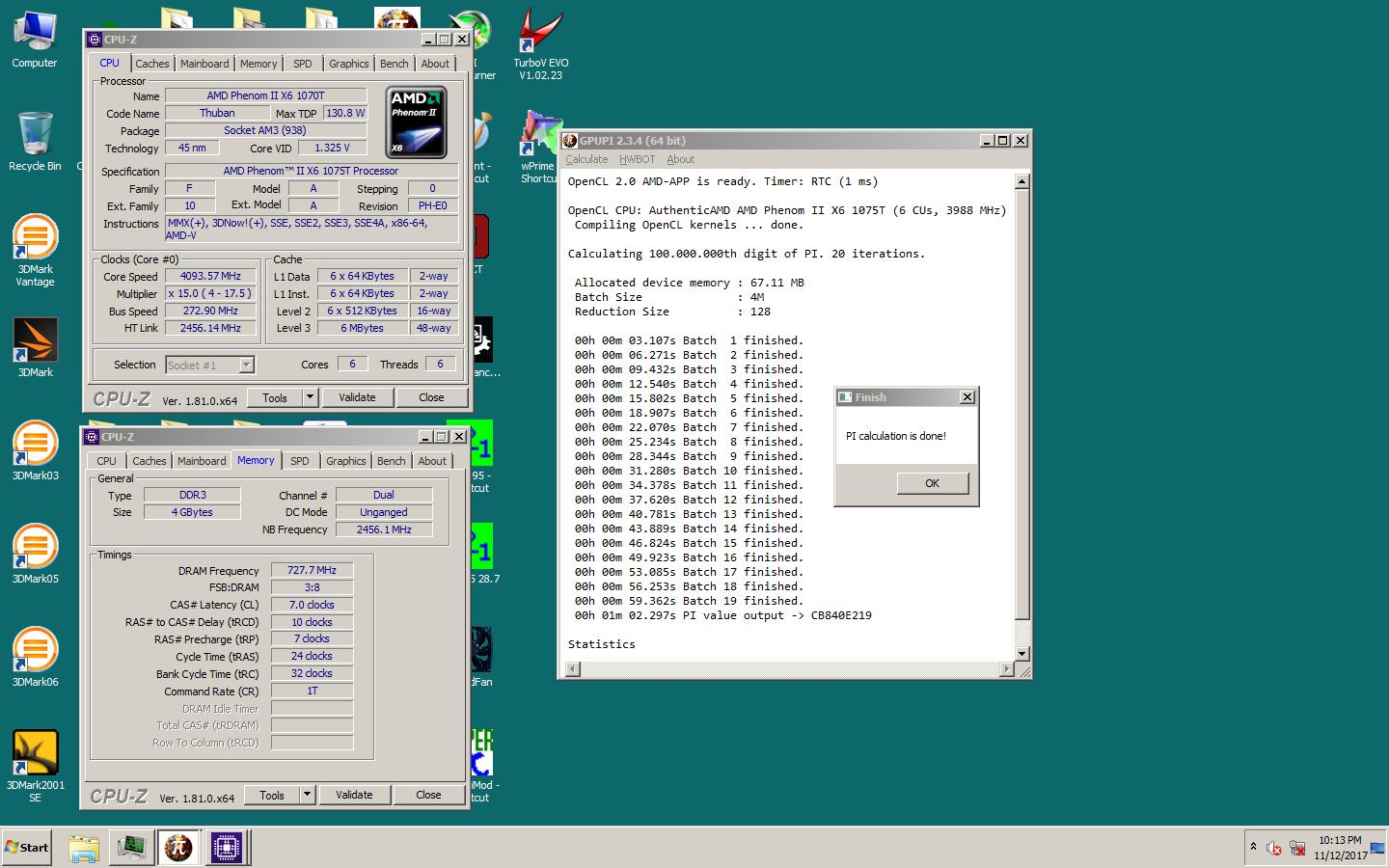The width and height of the screenshot is (1389, 868).
Task: Switch to Mainboard tab in upper CPU-Z
Action: pos(204,64)
